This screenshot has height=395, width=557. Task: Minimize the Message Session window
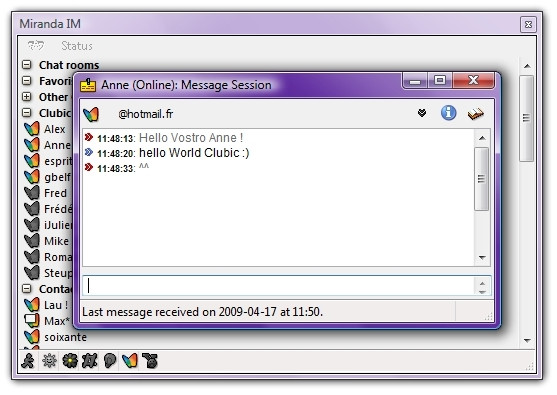(x=415, y=81)
